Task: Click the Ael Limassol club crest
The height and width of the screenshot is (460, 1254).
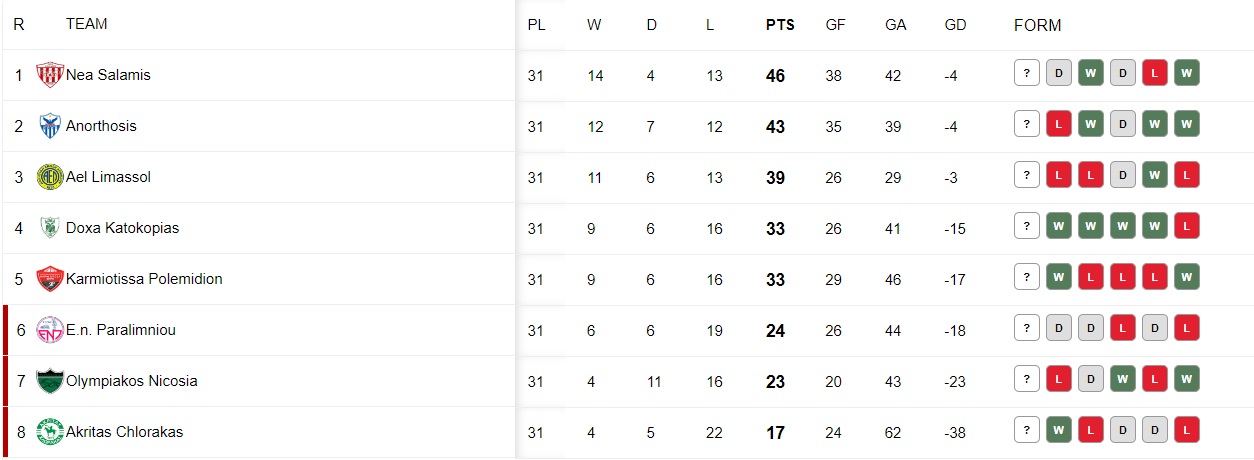Action: coord(50,177)
